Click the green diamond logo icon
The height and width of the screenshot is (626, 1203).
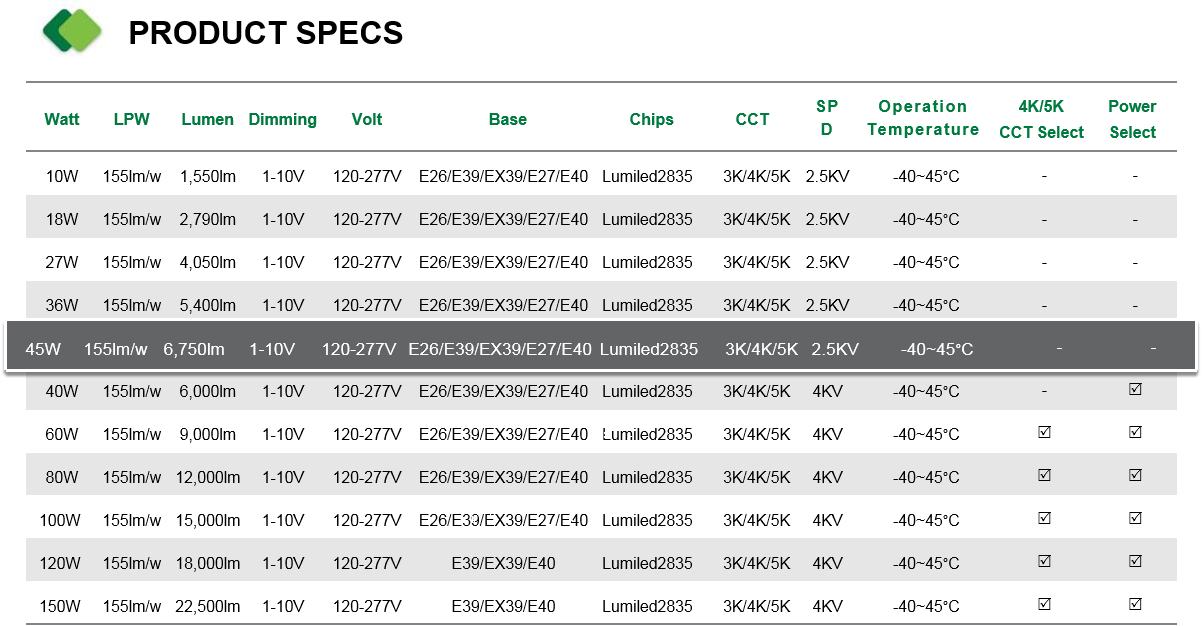[73, 31]
